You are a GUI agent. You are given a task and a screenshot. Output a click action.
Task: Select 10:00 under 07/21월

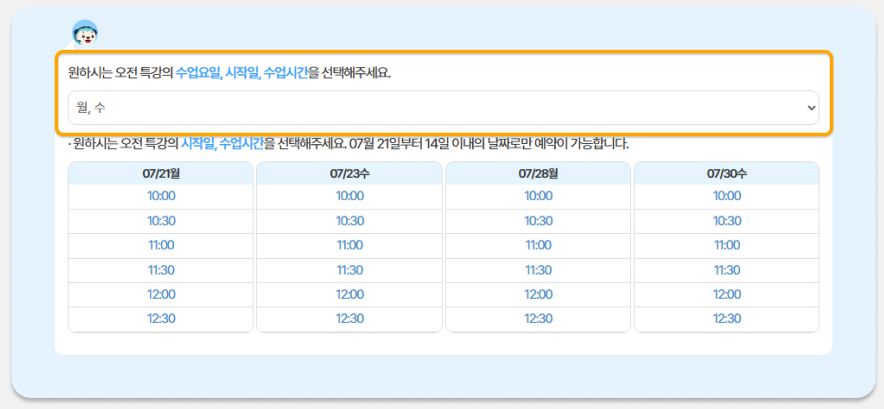pos(161,196)
